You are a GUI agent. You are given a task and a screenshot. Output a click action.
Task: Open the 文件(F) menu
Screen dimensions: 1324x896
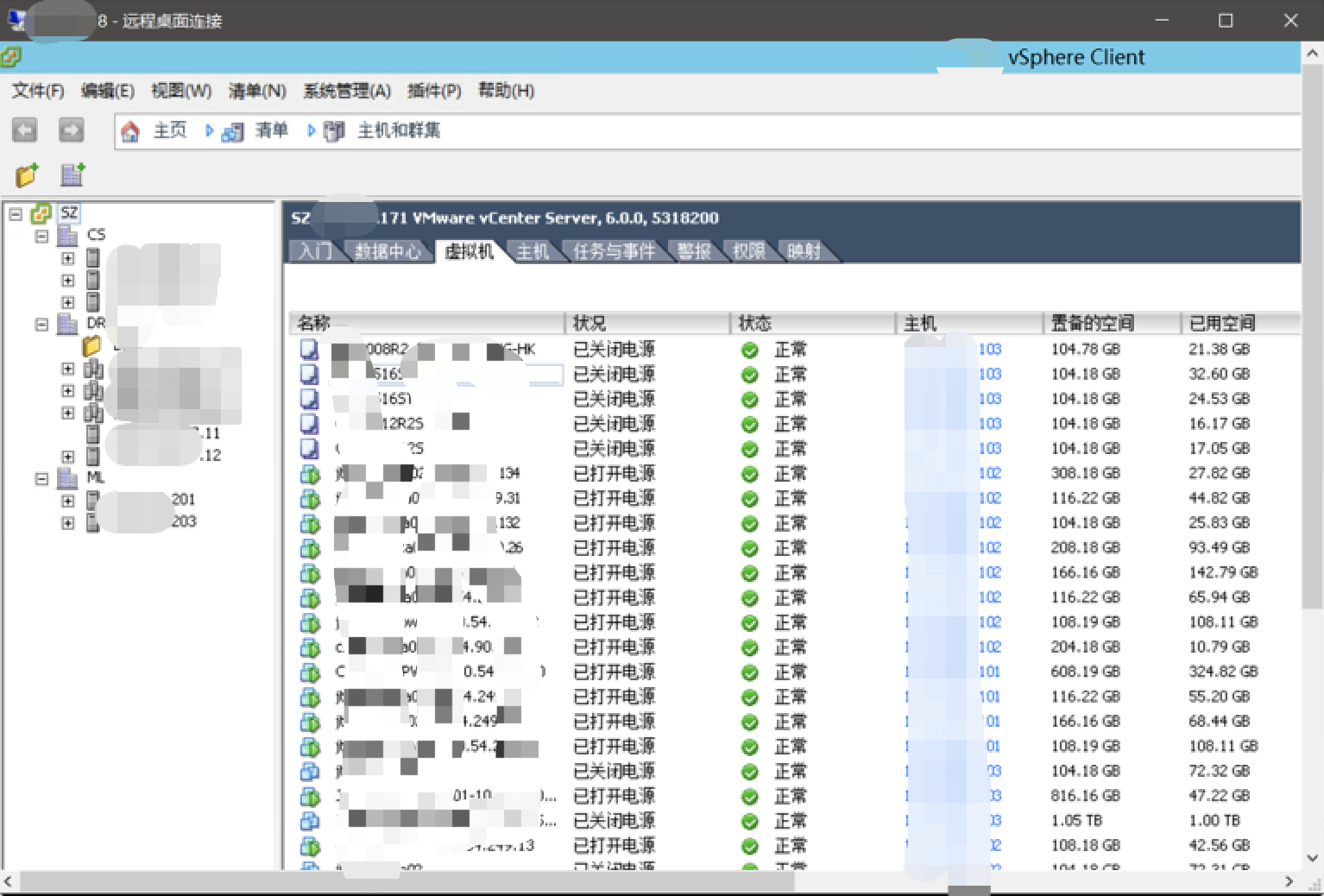tap(37, 91)
